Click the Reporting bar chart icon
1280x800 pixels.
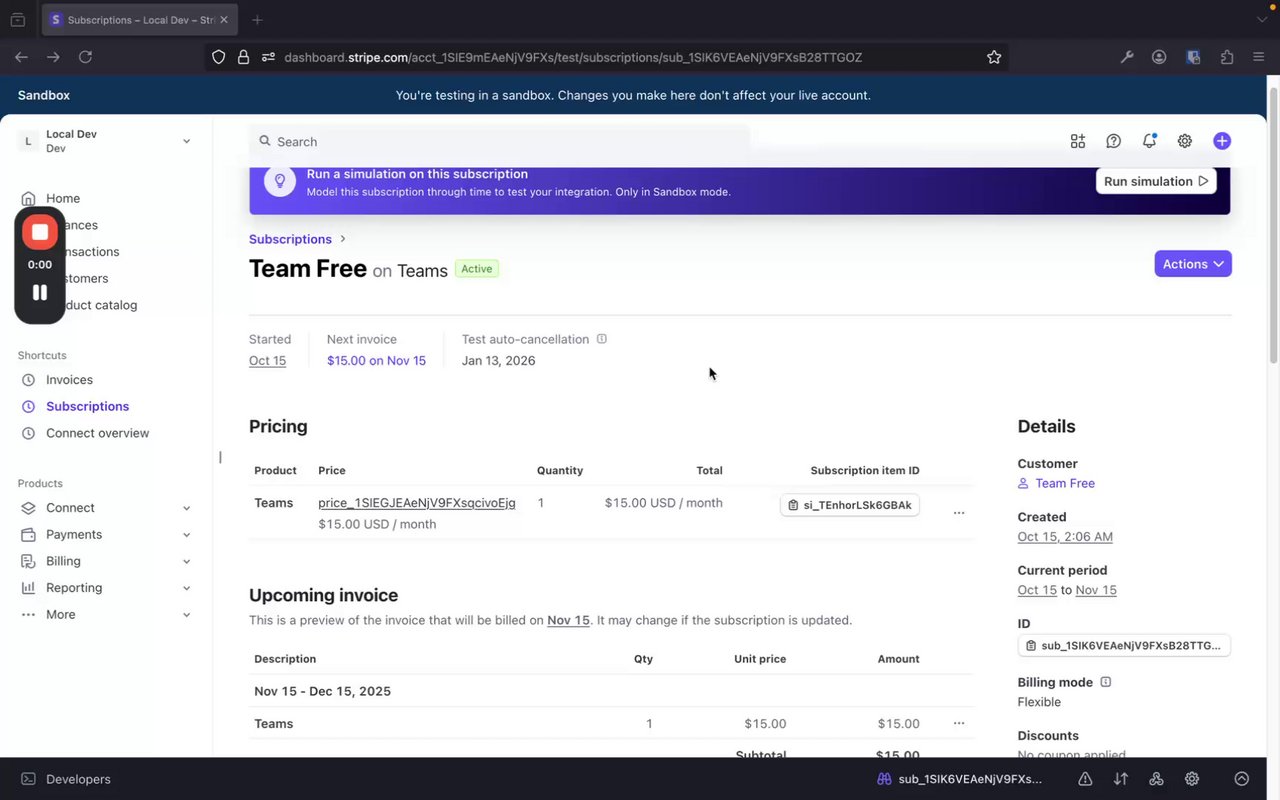28,588
